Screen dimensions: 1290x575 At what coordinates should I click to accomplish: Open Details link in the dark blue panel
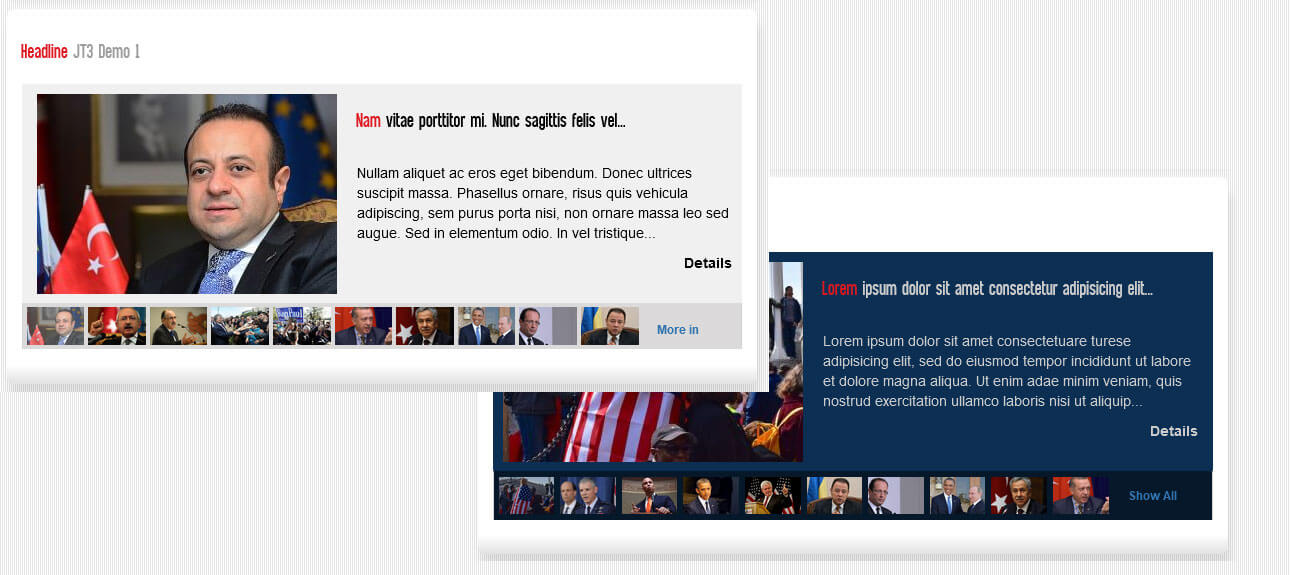[1173, 431]
